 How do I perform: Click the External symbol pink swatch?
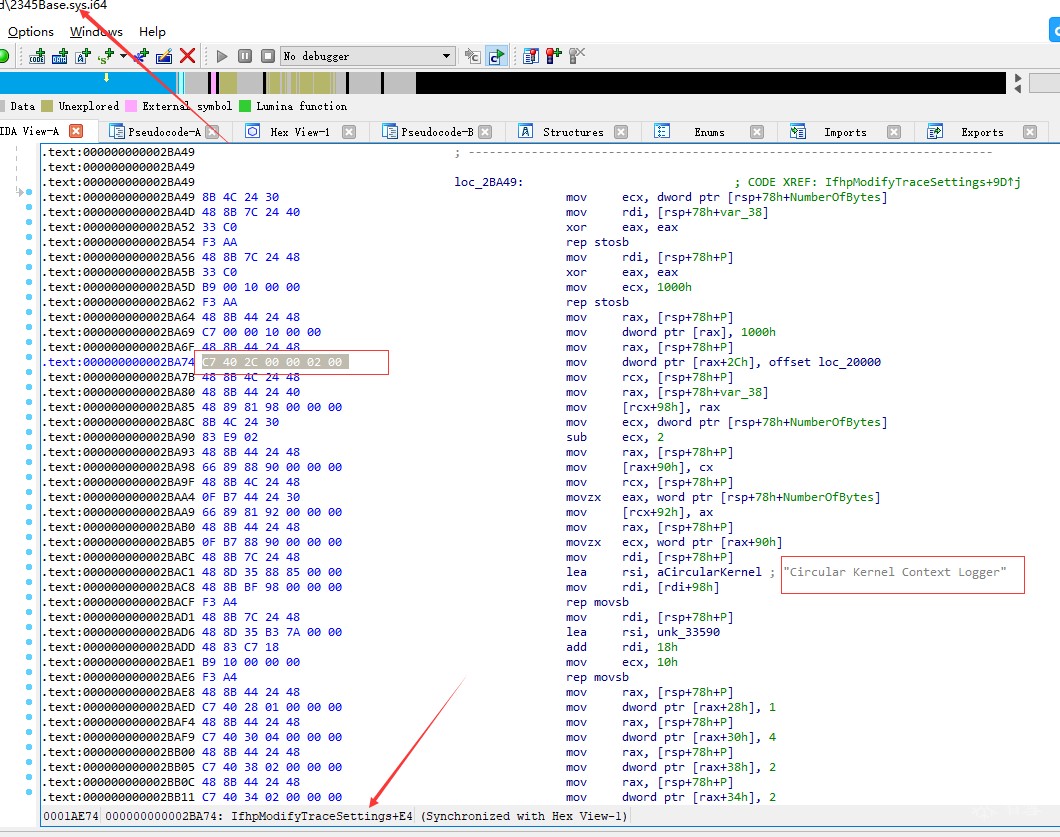pyautogui.click(x=130, y=106)
